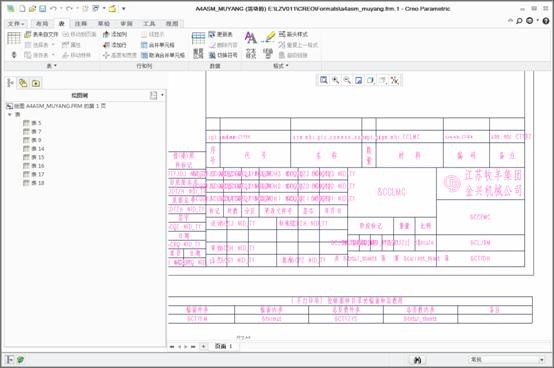Click the 属性 (properties) button

pyautogui.click(x=71, y=45)
